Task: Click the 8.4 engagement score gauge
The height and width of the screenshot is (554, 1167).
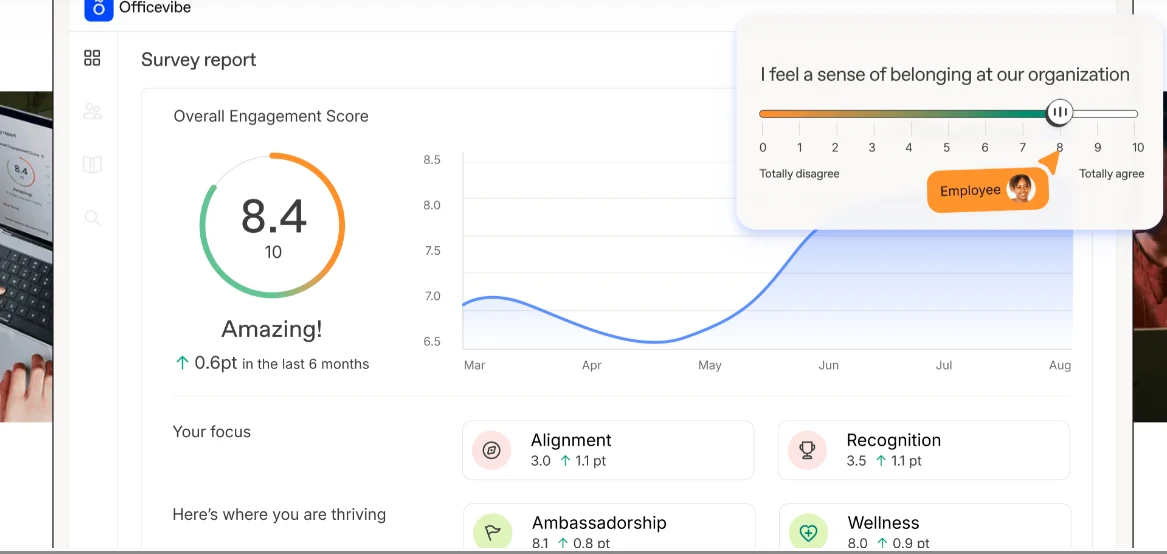Action: 273,226
